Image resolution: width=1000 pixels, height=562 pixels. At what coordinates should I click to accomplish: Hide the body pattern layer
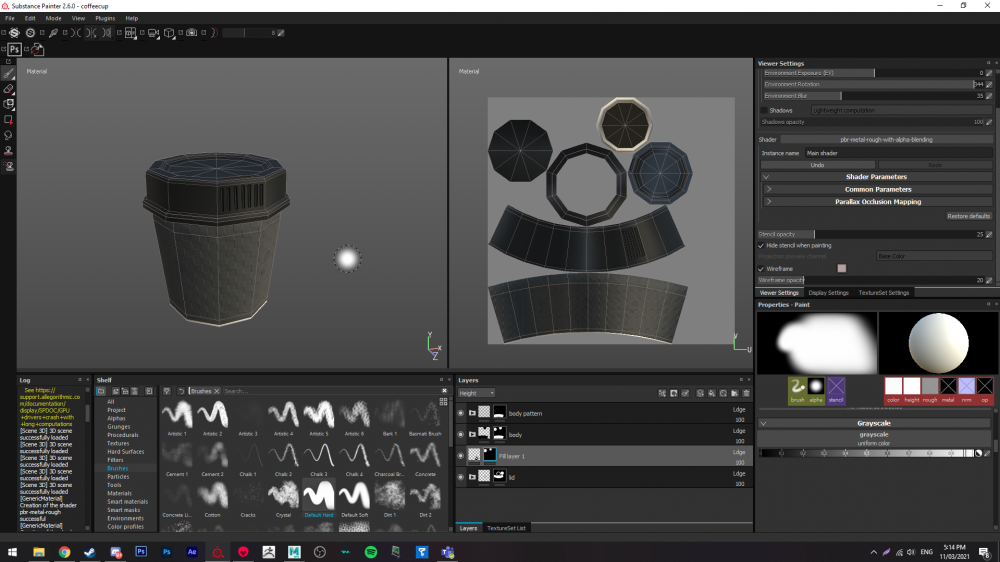[461, 413]
